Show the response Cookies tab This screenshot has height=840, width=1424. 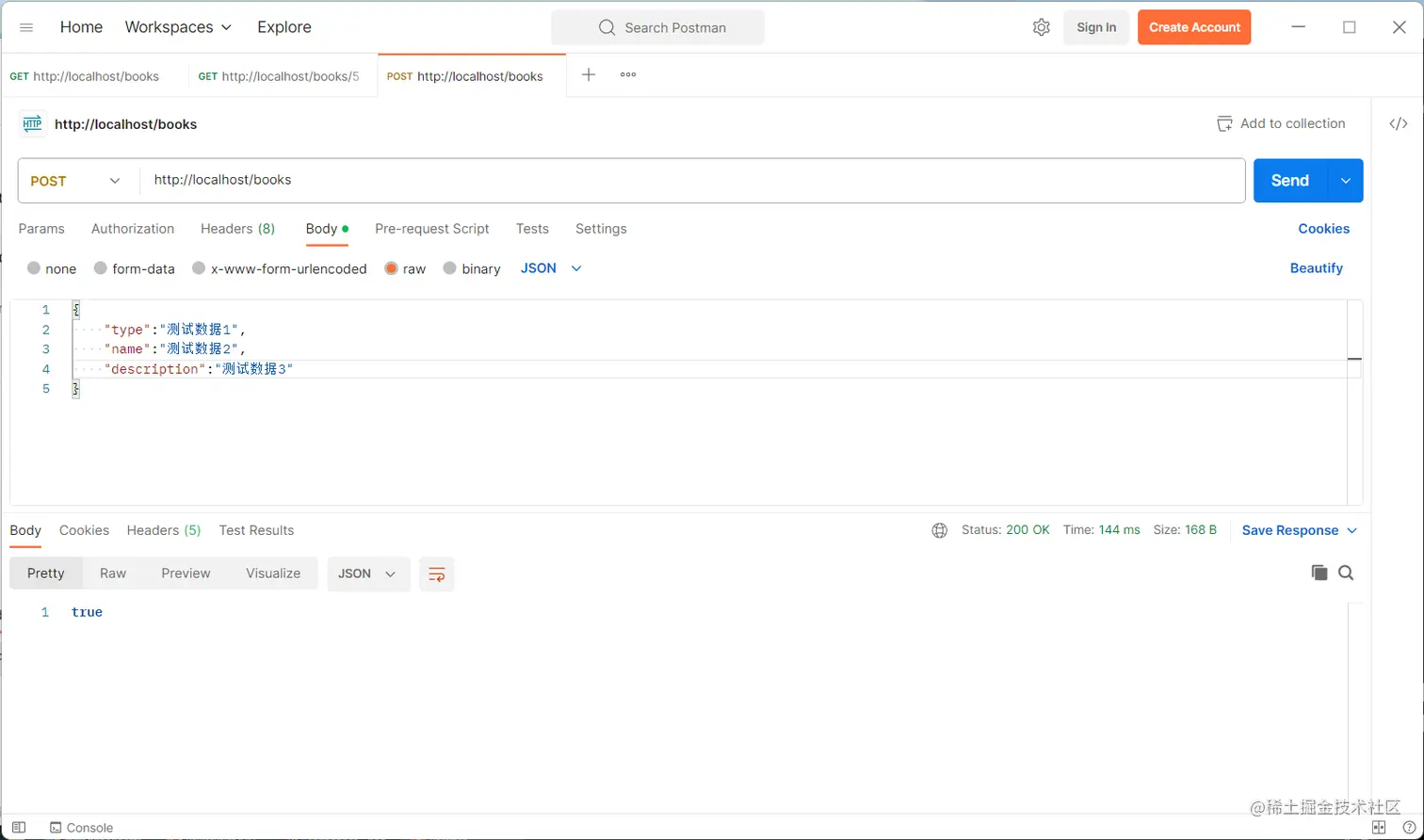(84, 530)
